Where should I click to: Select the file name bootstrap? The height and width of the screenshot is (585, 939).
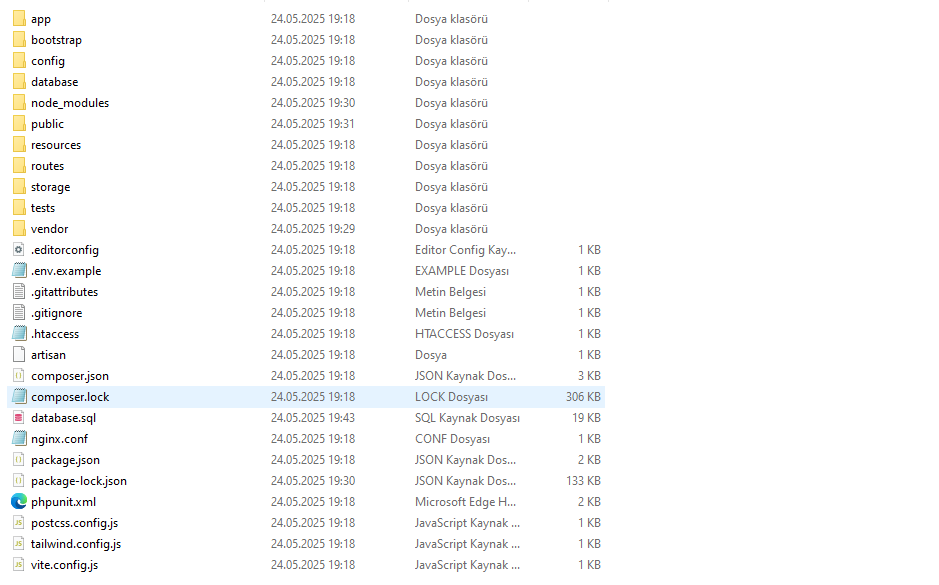click(56, 40)
